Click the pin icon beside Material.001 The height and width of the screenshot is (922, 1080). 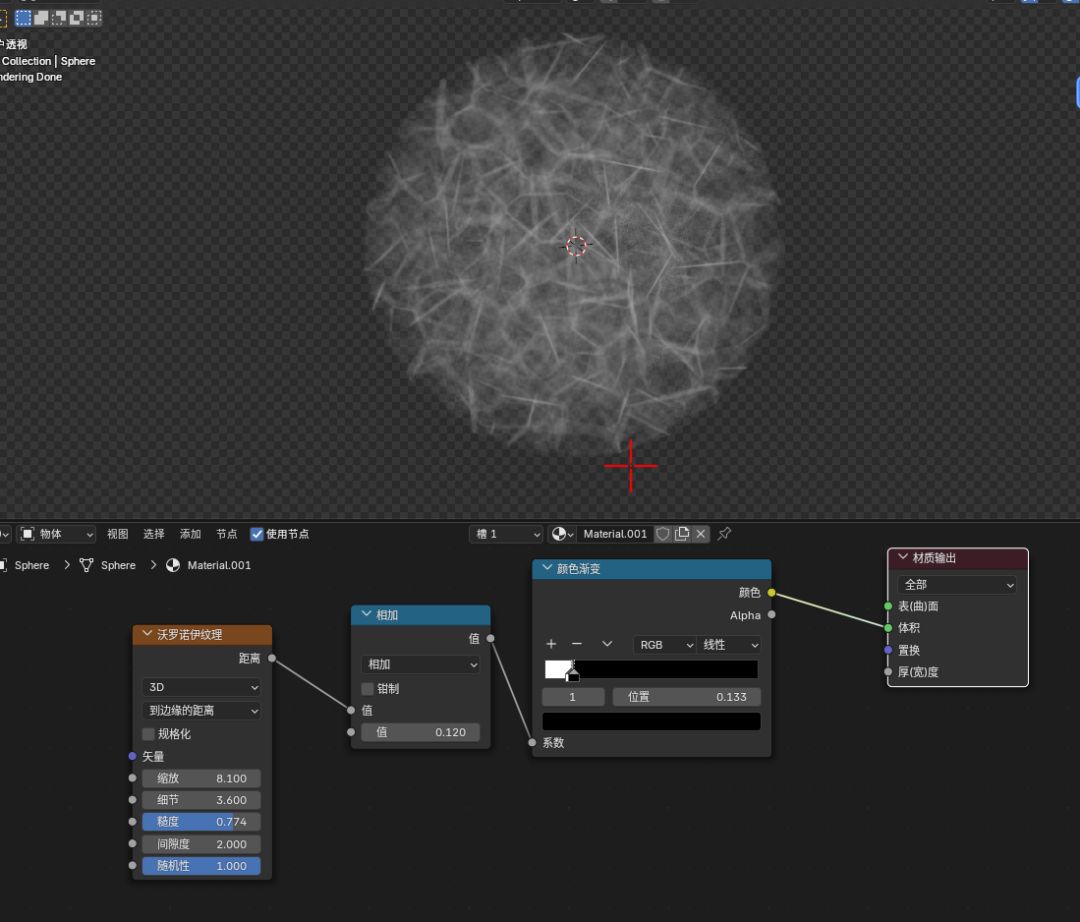(x=724, y=534)
